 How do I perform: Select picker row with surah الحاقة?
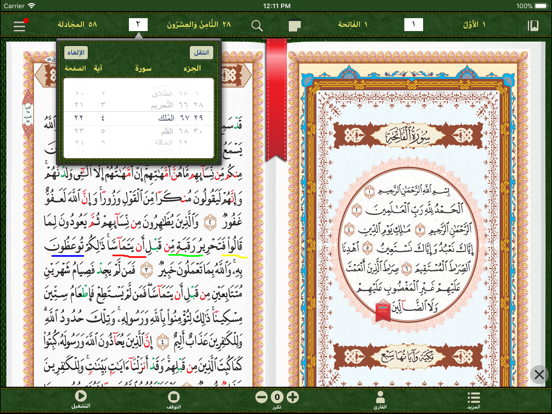[x=139, y=142]
